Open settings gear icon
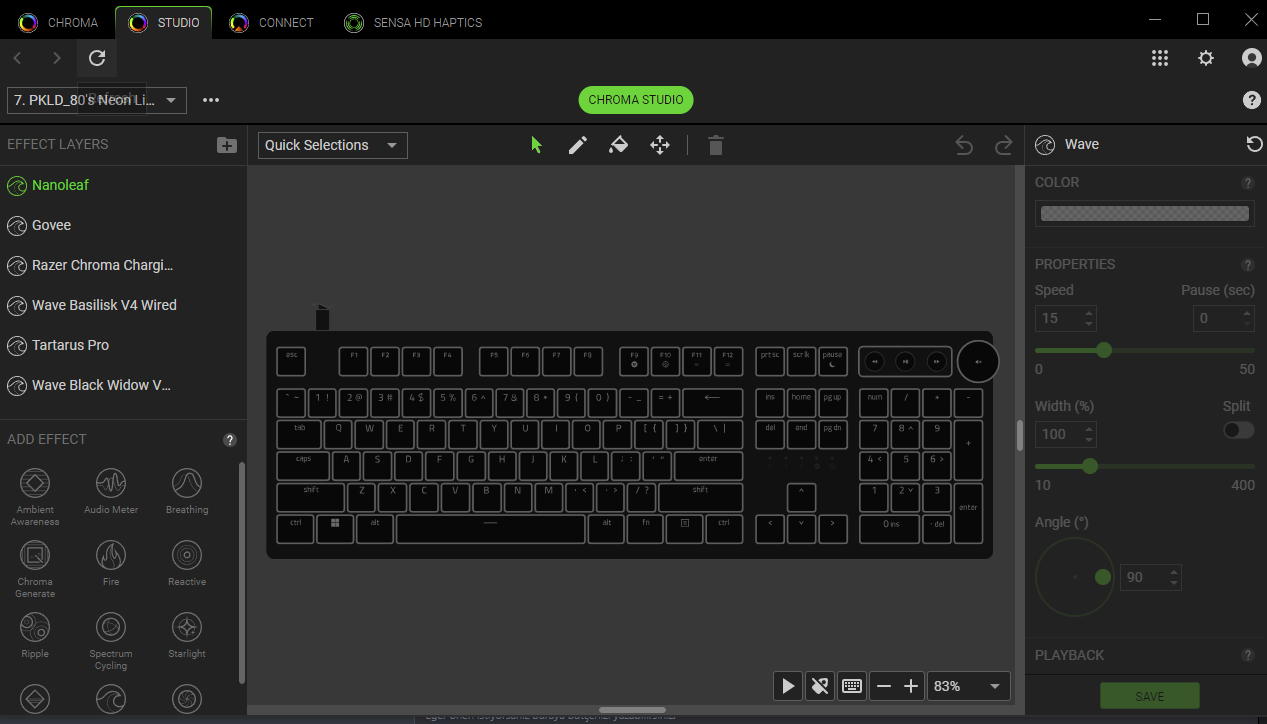 tap(1206, 58)
